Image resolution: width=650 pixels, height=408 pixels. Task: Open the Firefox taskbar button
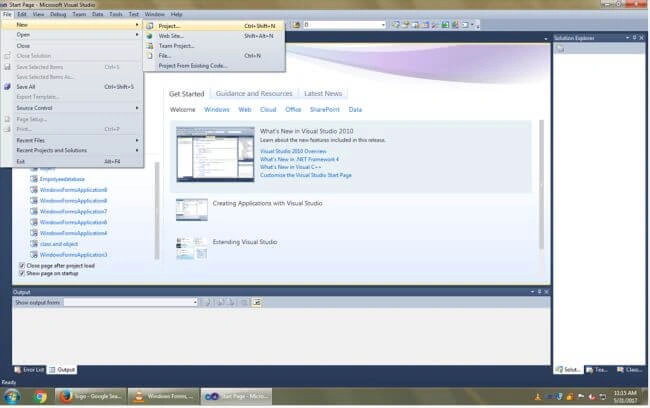coord(90,396)
